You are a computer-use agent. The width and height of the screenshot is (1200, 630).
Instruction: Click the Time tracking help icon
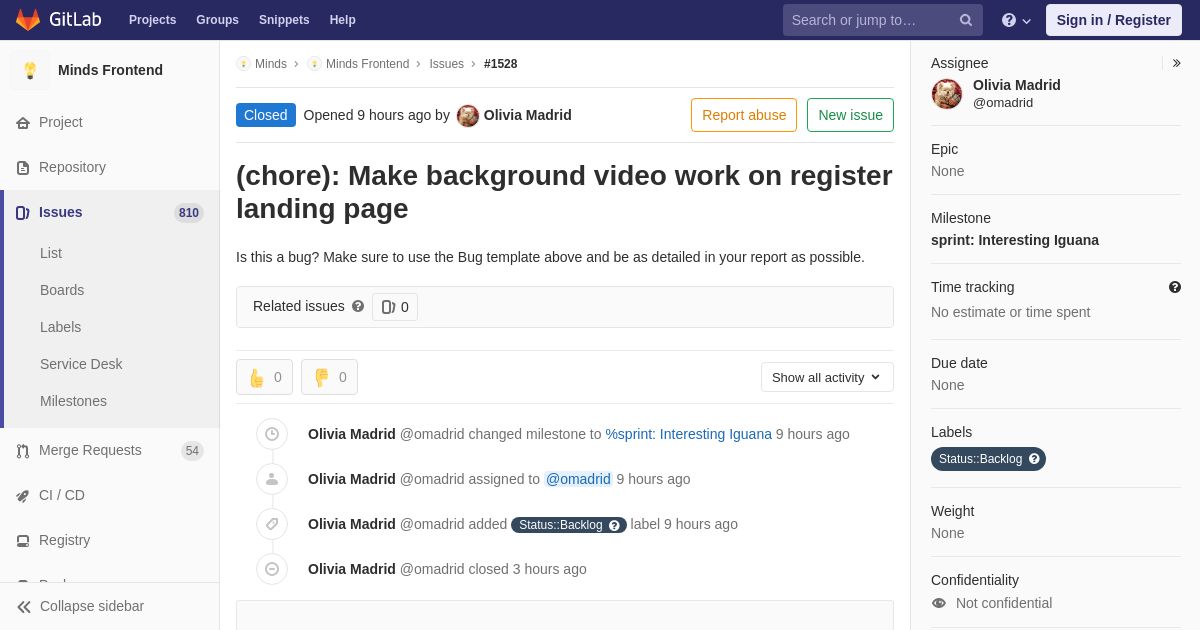click(x=1175, y=287)
